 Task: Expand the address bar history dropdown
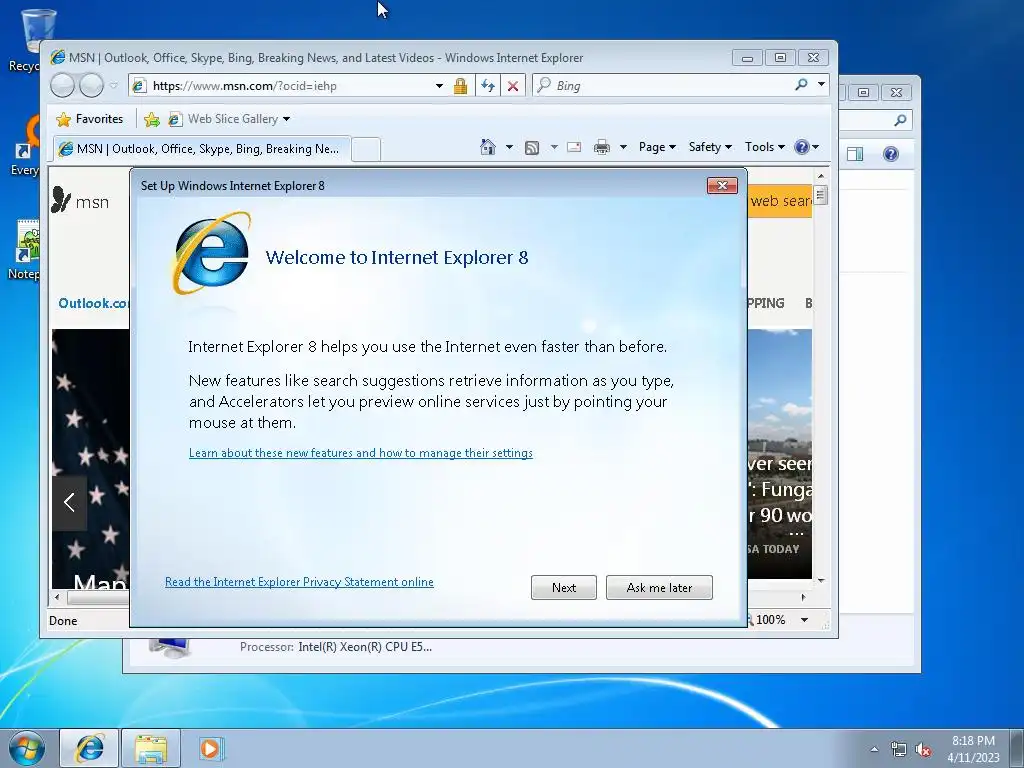[439, 86]
